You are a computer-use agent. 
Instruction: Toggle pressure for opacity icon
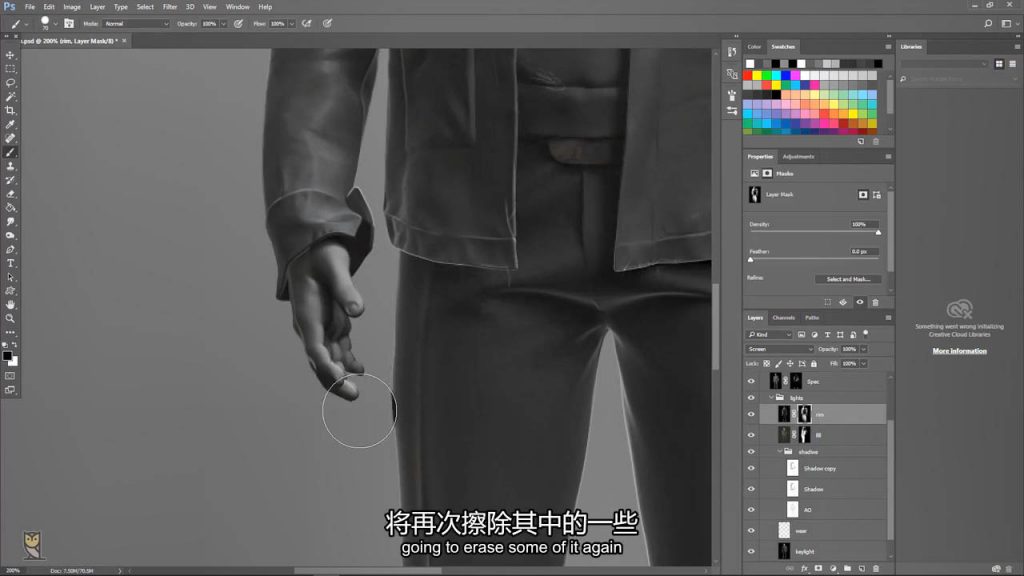click(x=238, y=24)
